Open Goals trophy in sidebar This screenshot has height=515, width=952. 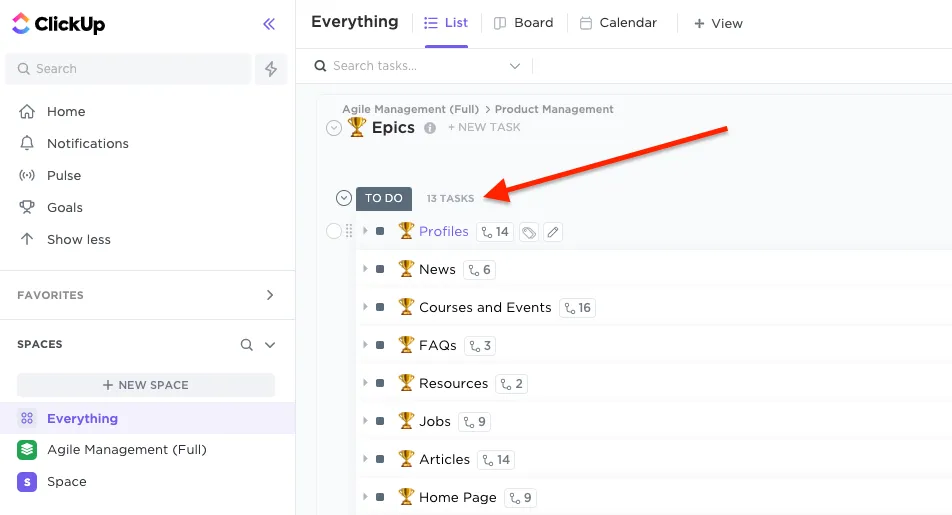coord(28,207)
